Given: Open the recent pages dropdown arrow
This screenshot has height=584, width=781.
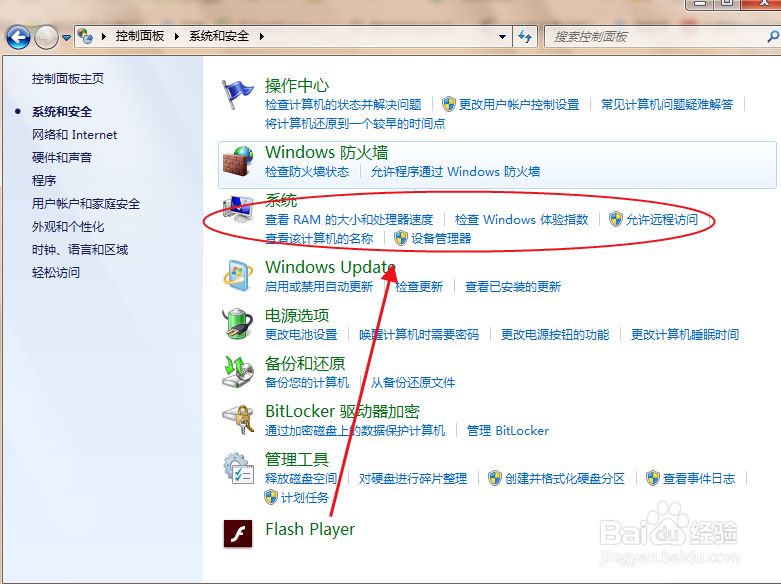Looking at the screenshot, I should (66, 38).
